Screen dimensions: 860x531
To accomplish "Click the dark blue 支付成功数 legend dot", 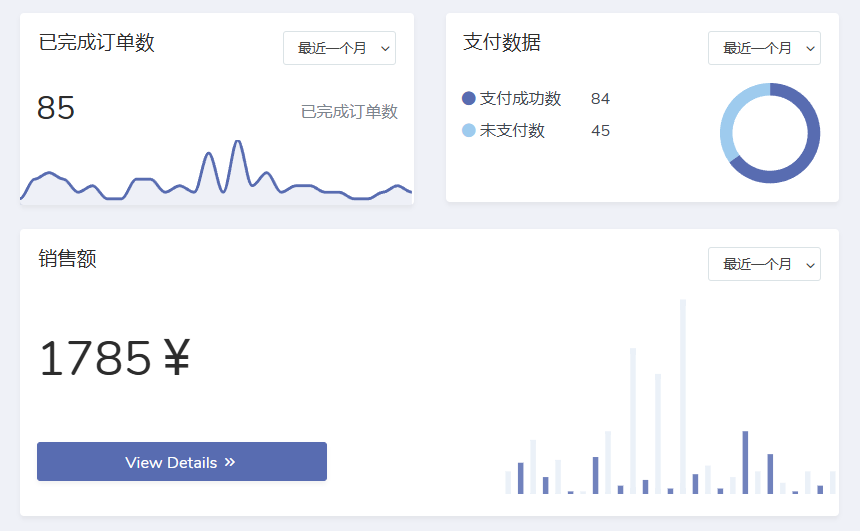I will 469,99.
